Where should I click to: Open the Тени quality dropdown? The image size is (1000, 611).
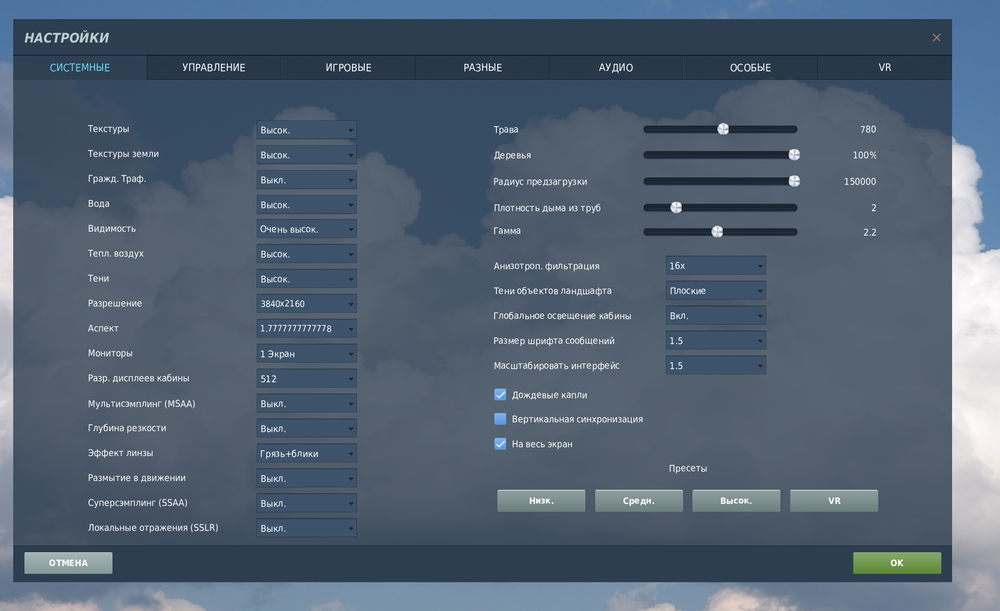coord(306,278)
